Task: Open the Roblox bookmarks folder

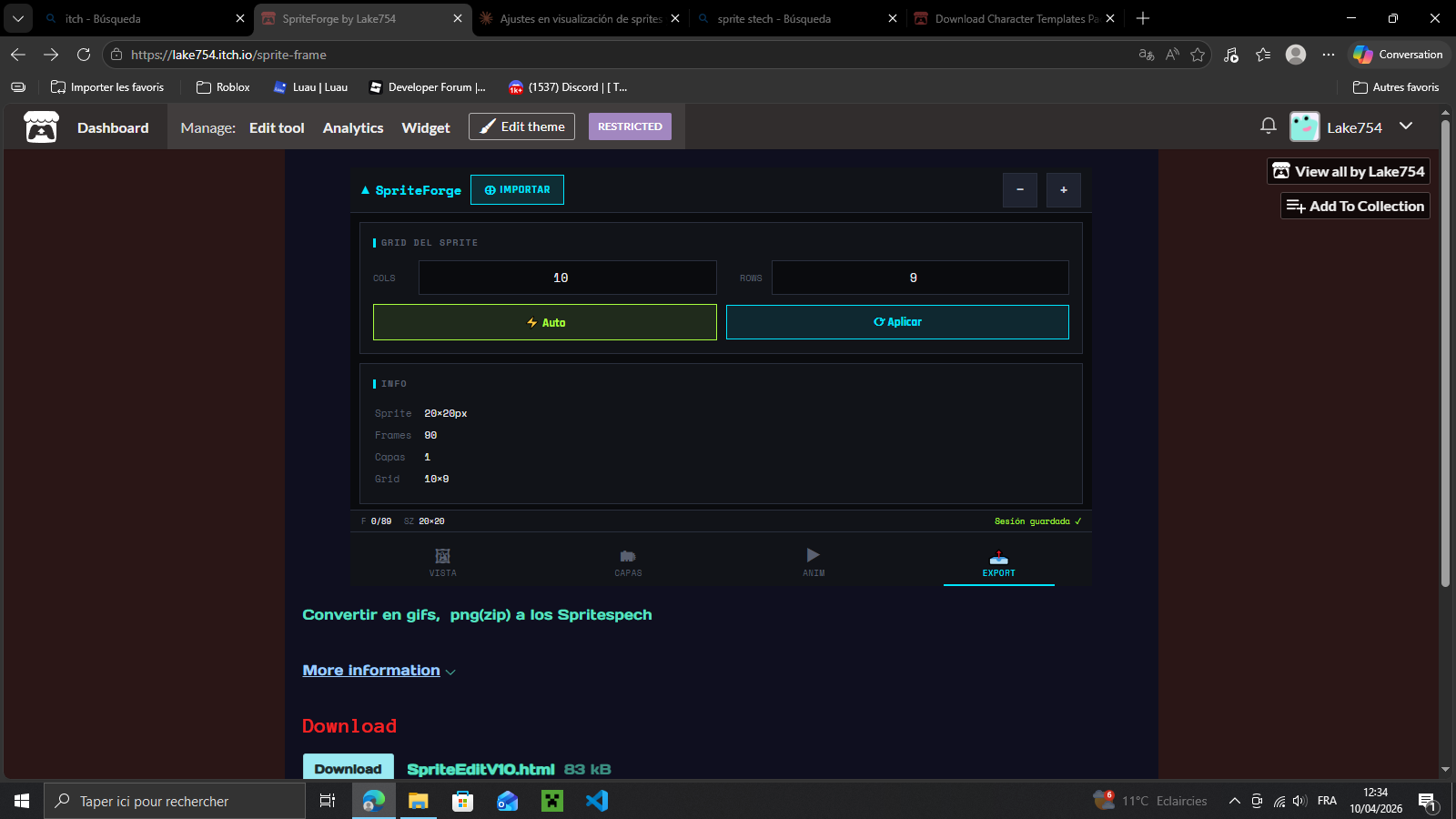Action: (223, 87)
